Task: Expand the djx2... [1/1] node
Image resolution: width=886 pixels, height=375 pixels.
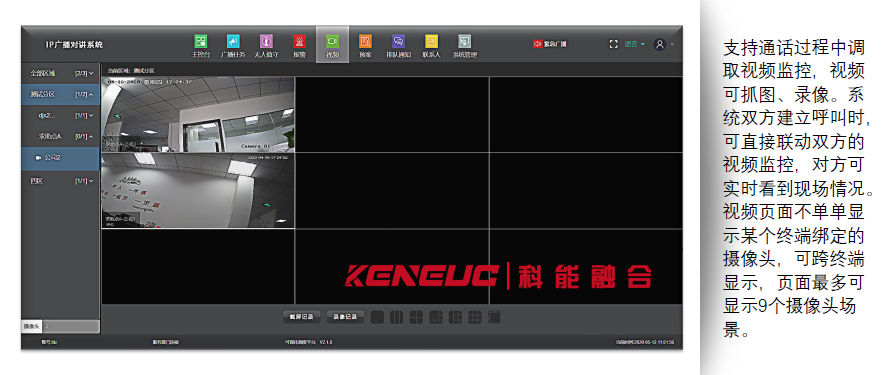Action: (61, 115)
